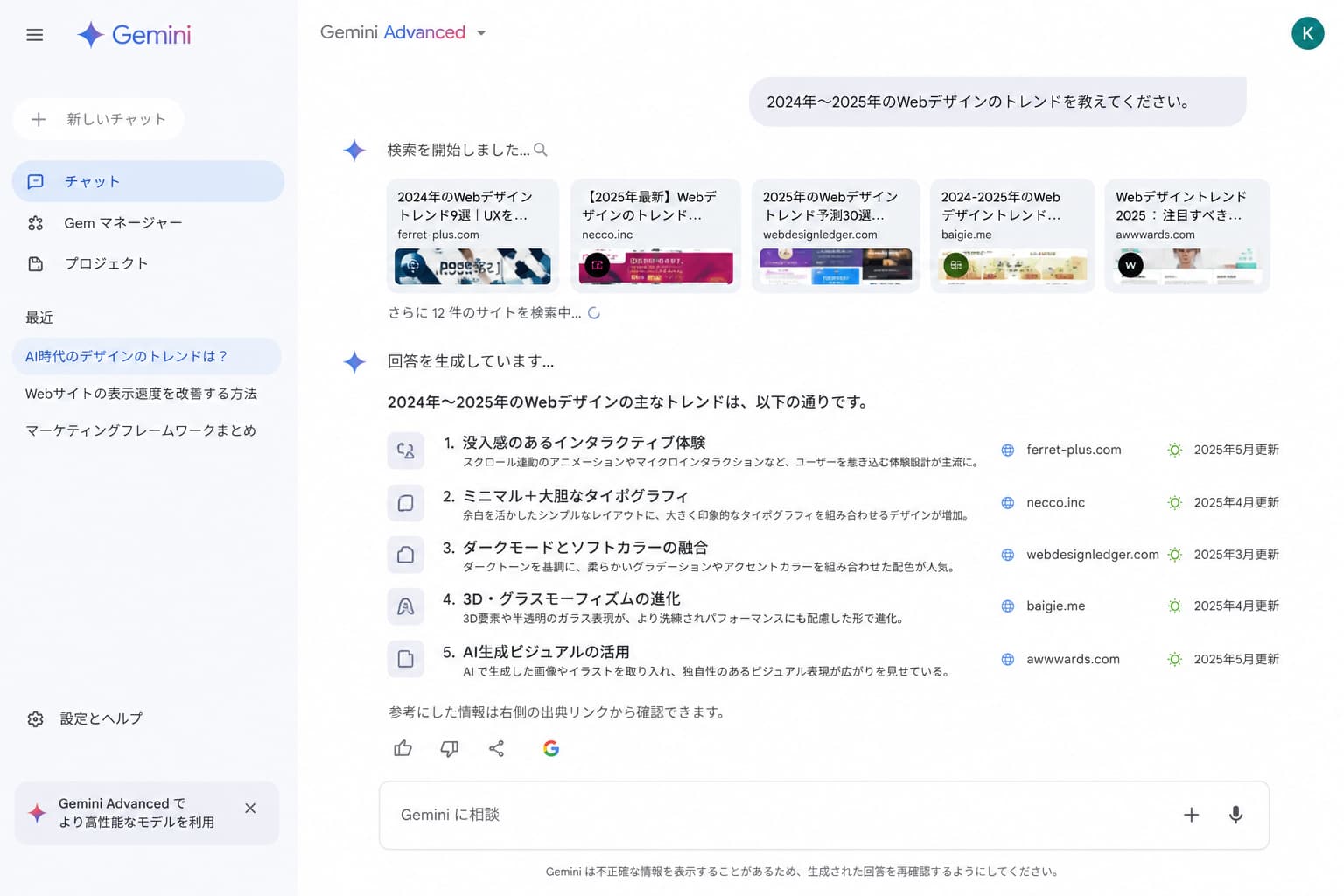
Task: Follow the ferret-plus.com source link in list
Action: pos(1074,450)
